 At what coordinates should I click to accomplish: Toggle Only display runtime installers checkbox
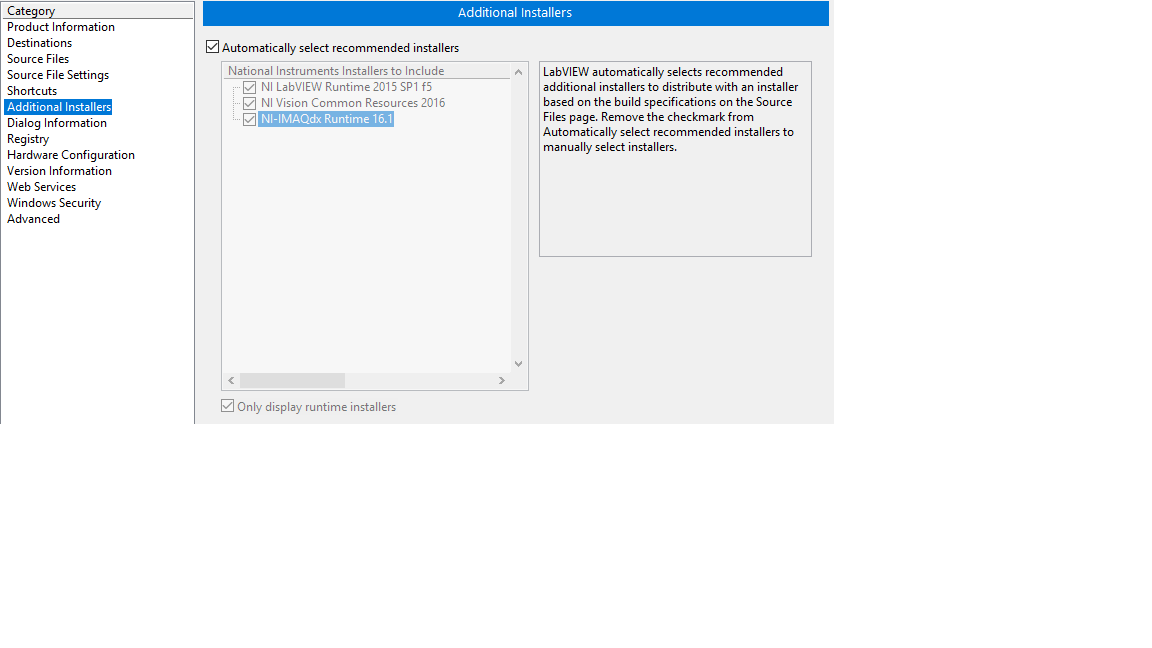pyautogui.click(x=228, y=406)
